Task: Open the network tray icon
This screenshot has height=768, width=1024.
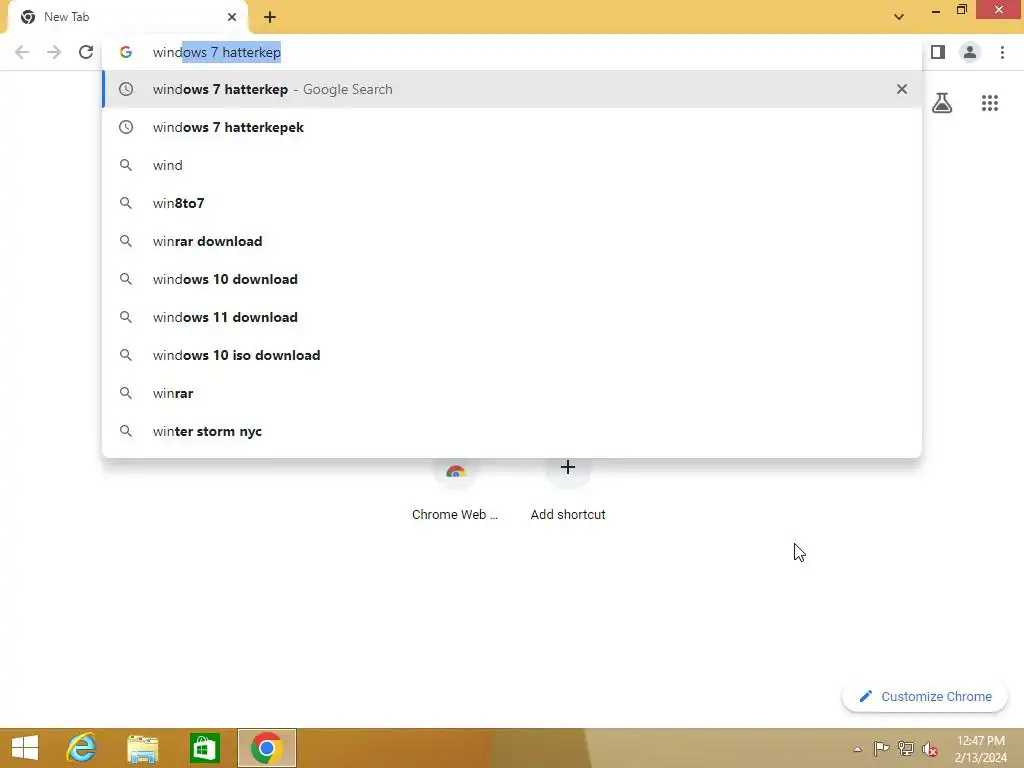Action: [905, 748]
